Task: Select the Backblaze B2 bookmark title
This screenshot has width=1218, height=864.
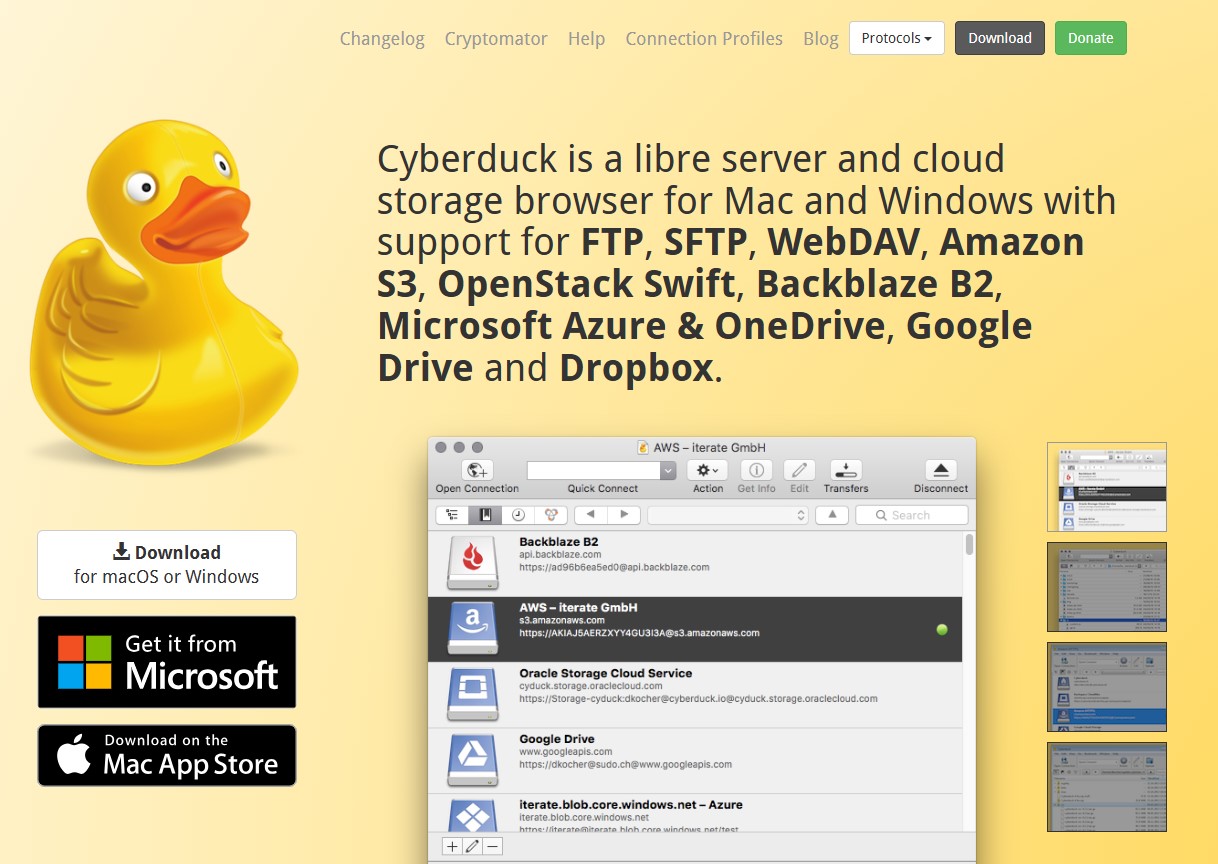Action: point(559,541)
